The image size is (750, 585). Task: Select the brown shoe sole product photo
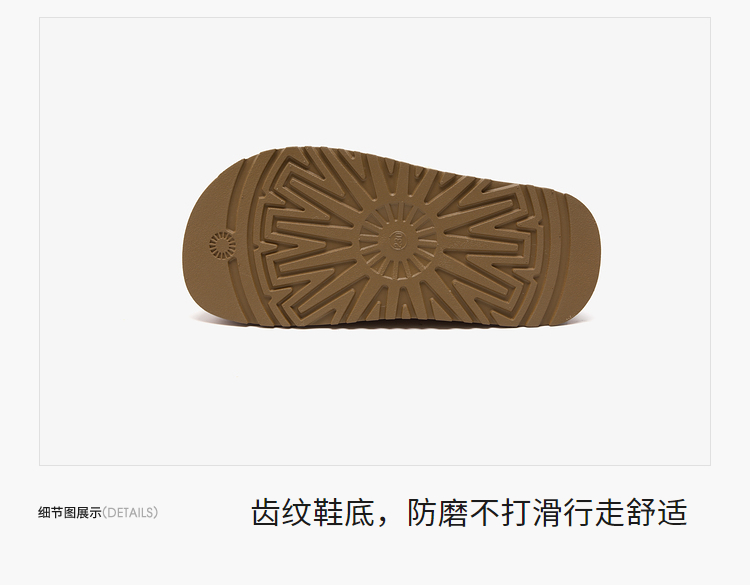[x=391, y=238]
